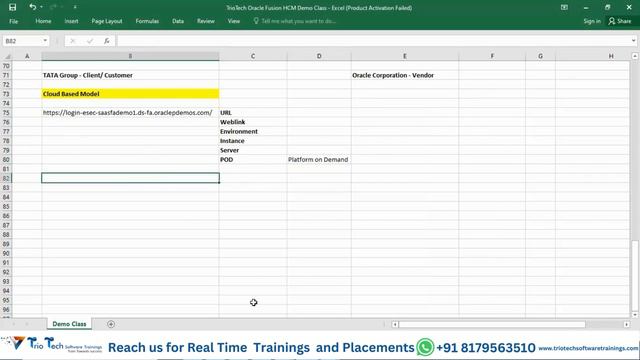640x360 pixels.
Task: Click the 'Platform on Demand' cell
Action: click(319, 160)
